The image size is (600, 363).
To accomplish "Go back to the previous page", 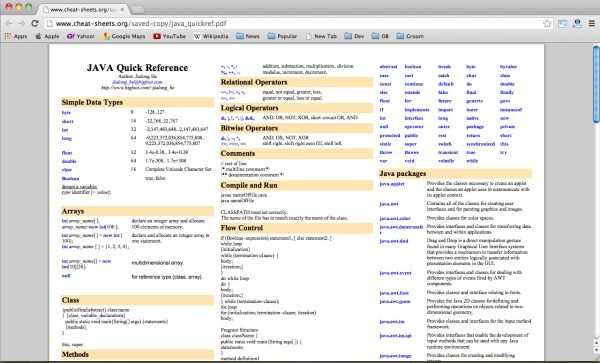I will 9,23.
